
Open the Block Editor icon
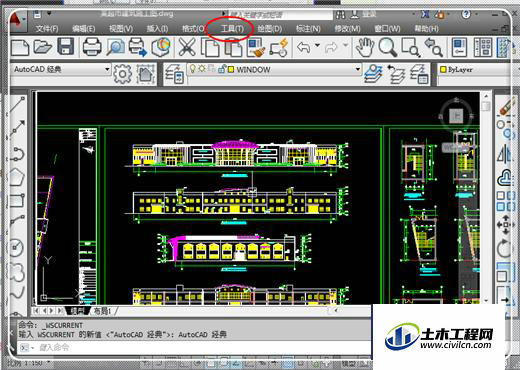click(x=278, y=47)
